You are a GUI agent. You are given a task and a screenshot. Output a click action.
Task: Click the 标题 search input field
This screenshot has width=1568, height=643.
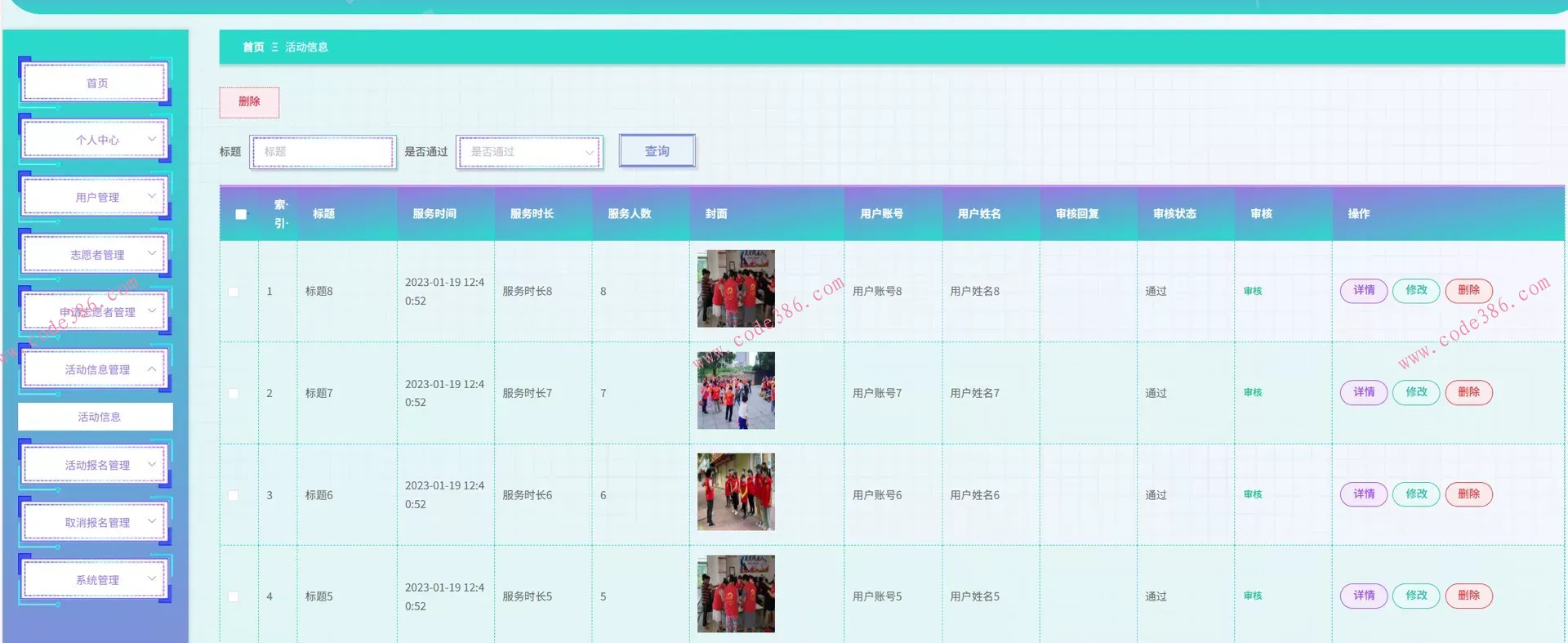tap(323, 152)
